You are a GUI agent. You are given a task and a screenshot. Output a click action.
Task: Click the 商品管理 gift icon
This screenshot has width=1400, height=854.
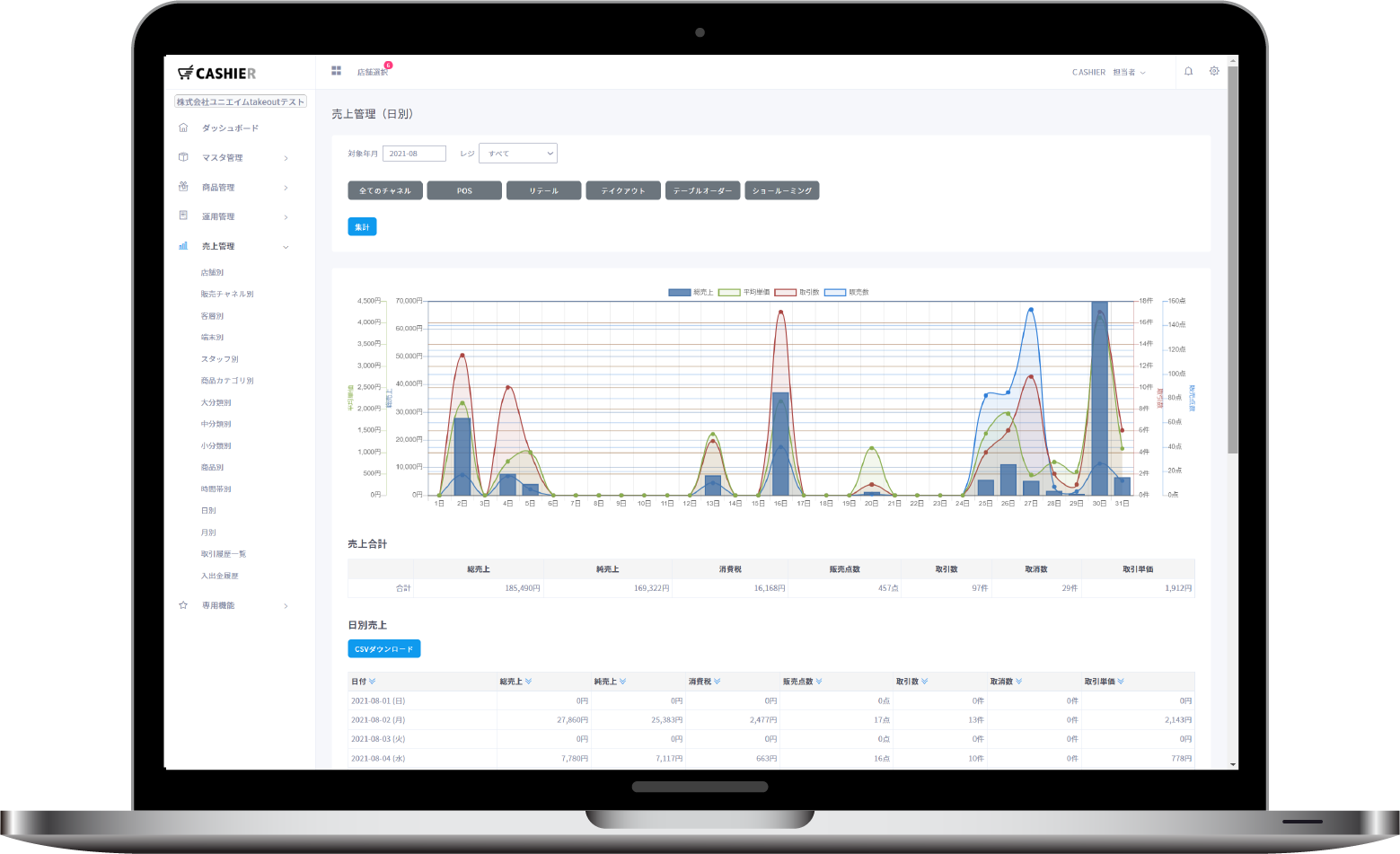tap(183, 187)
